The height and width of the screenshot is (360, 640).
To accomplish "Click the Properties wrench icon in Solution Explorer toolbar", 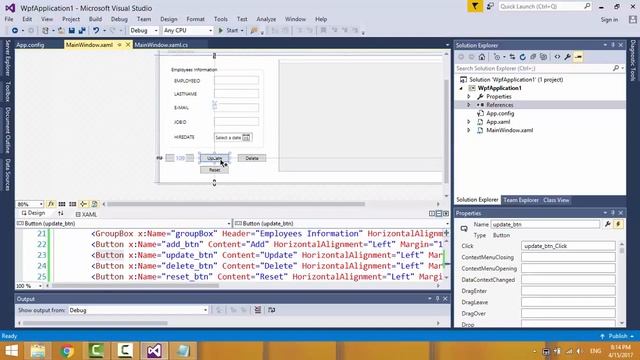I will click(x=567, y=57).
